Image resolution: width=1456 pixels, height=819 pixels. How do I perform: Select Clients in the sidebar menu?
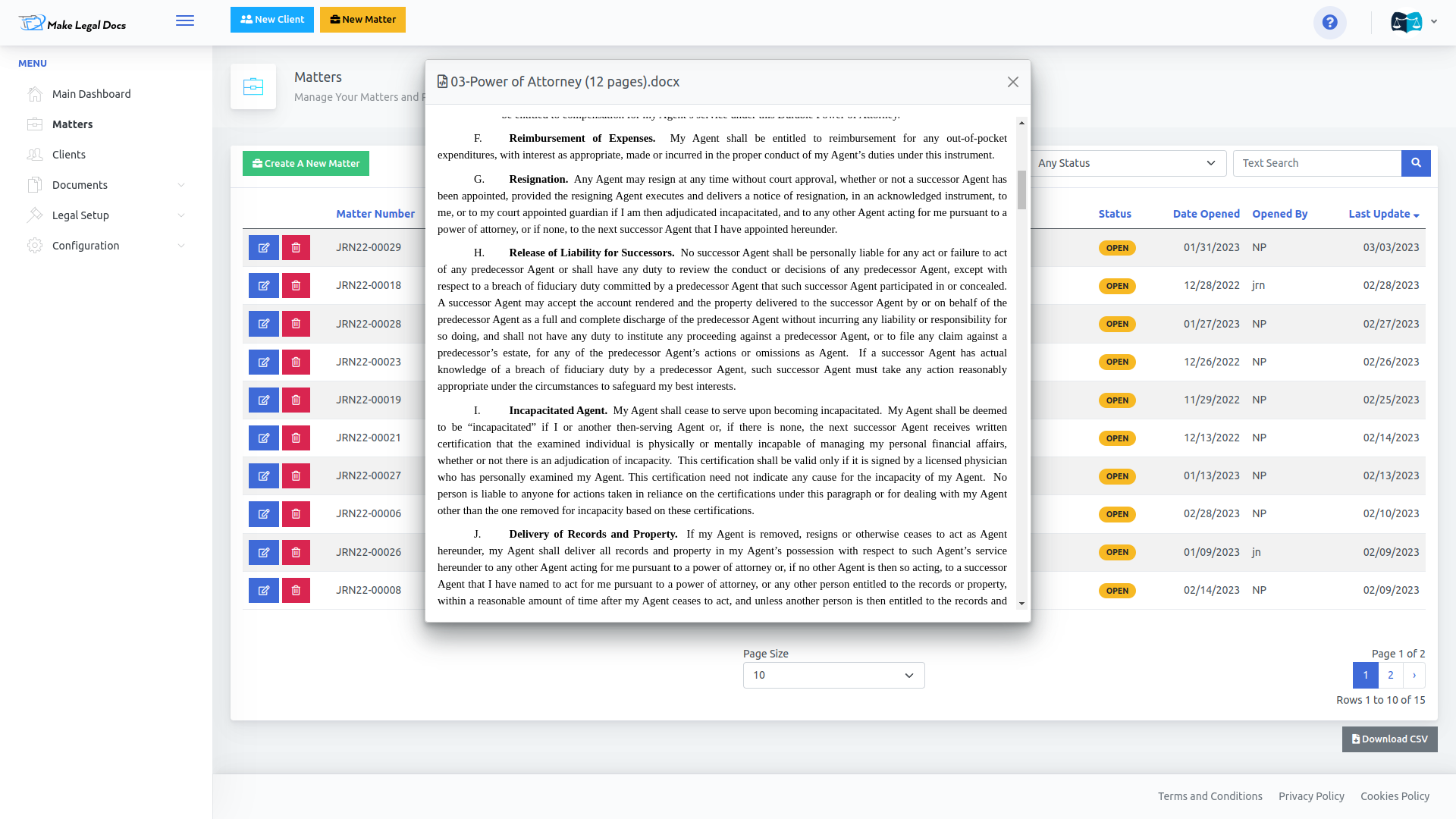click(x=69, y=155)
